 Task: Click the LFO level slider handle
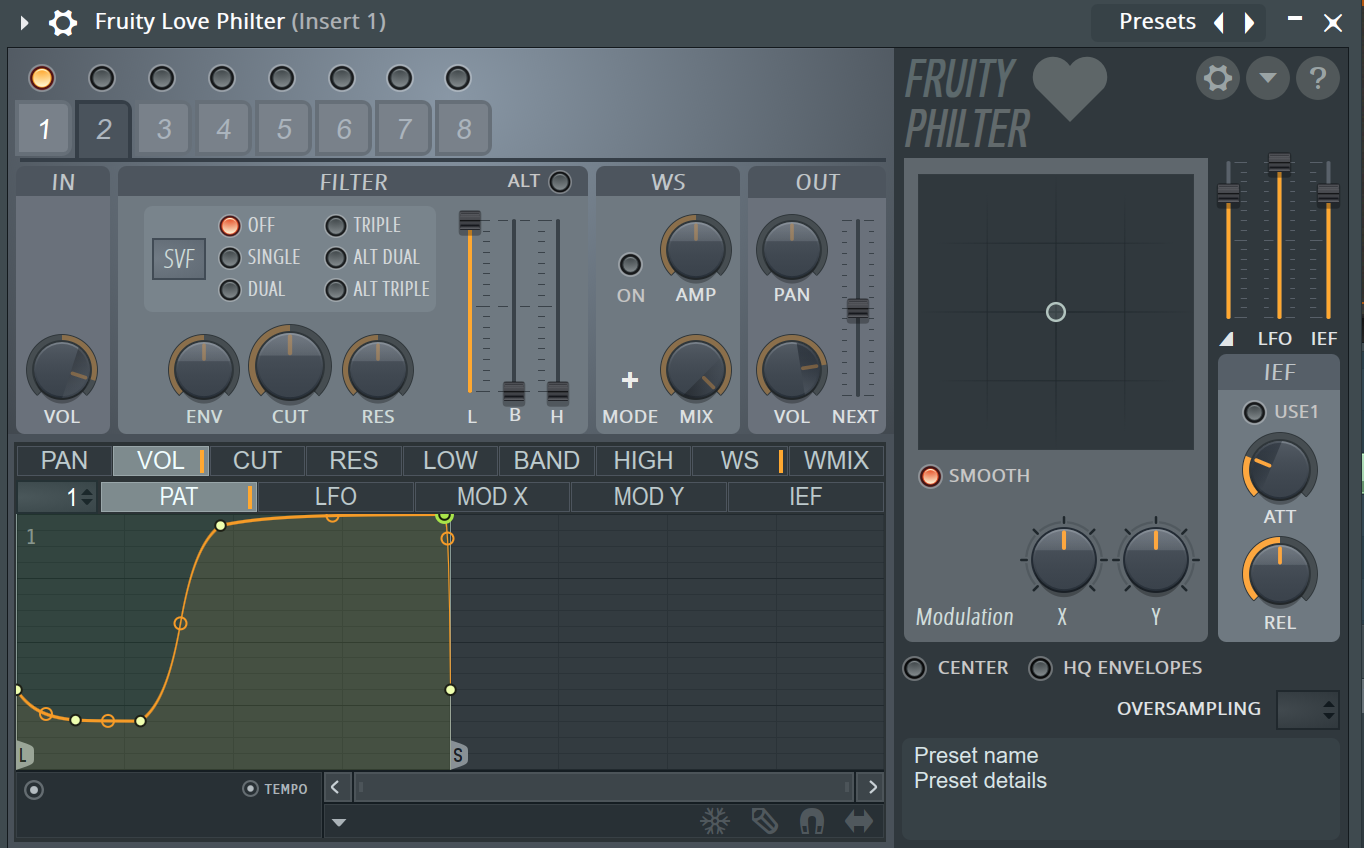click(x=1279, y=165)
